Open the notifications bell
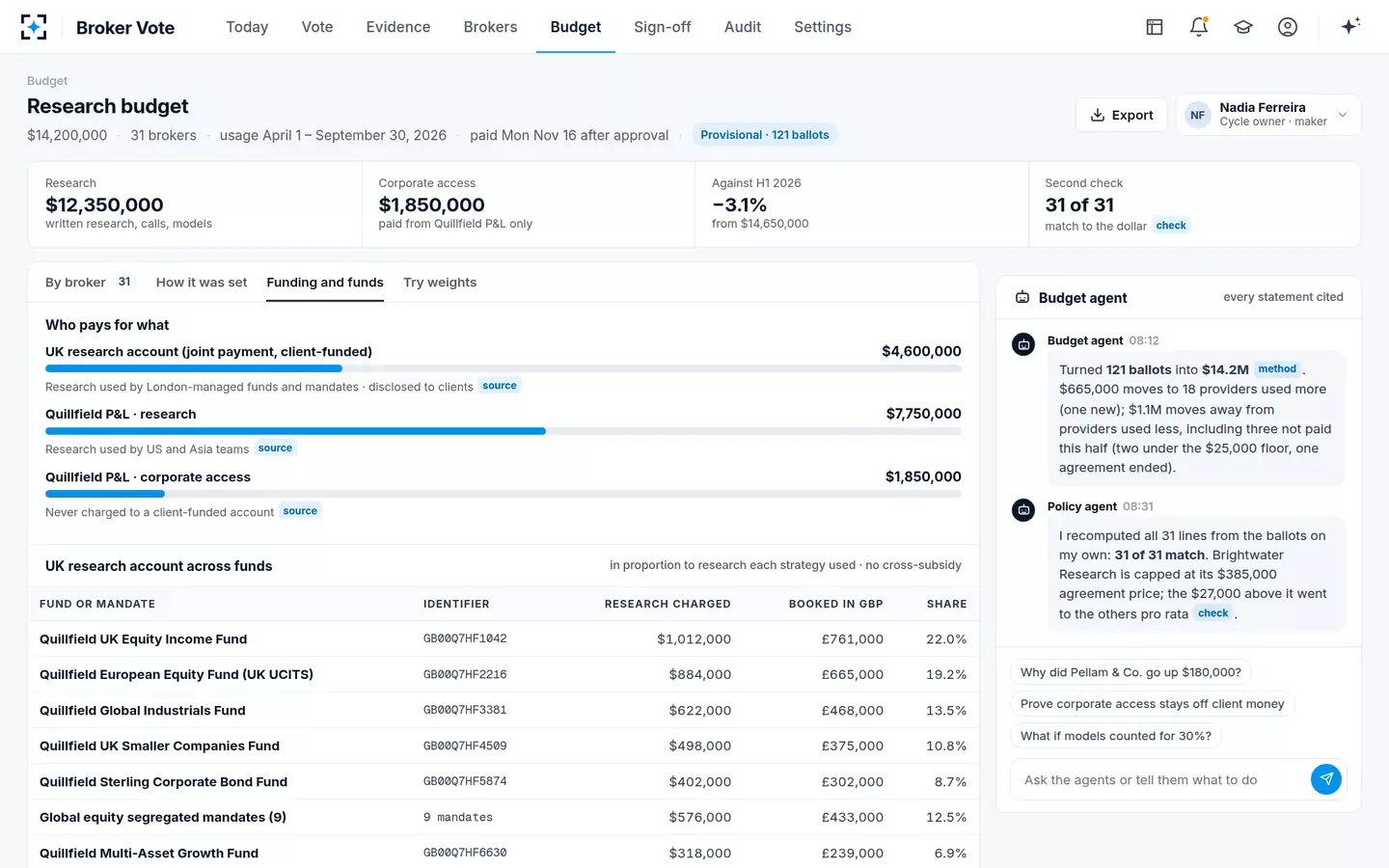This screenshot has height=868, width=1389. [x=1199, y=27]
